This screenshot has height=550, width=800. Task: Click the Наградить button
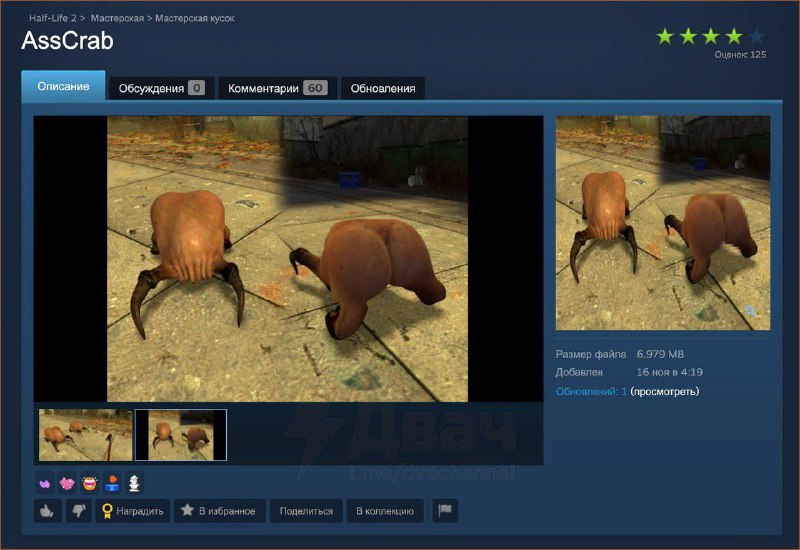click(x=133, y=511)
